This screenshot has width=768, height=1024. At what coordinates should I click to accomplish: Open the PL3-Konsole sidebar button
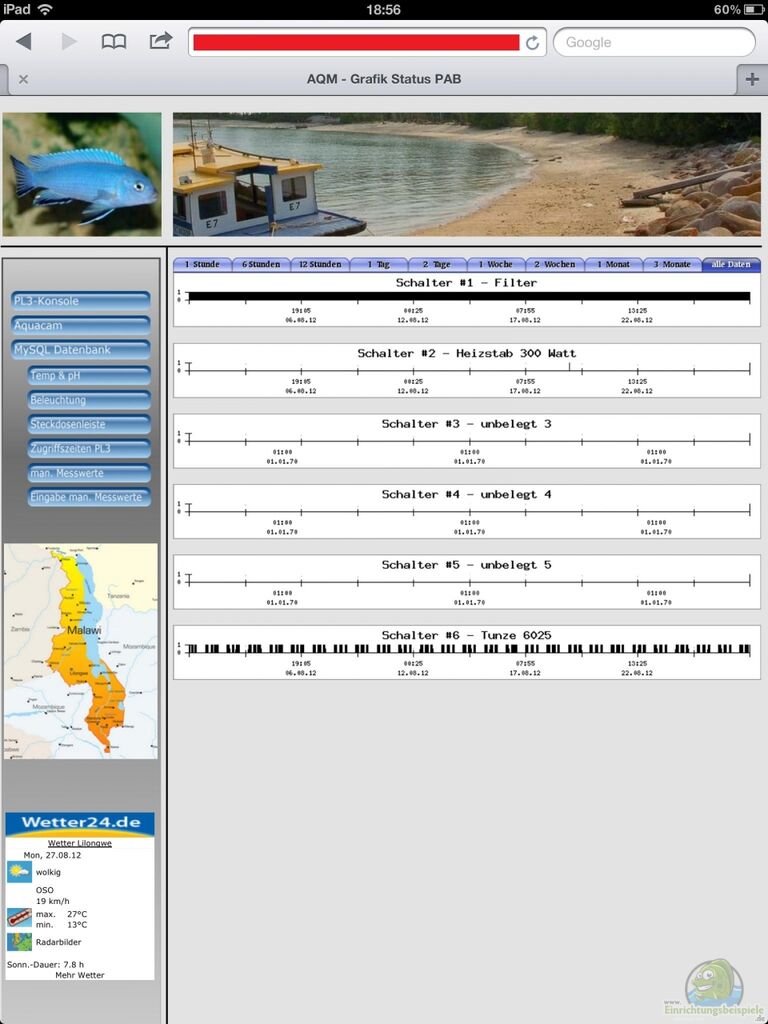pyautogui.click(x=81, y=301)
